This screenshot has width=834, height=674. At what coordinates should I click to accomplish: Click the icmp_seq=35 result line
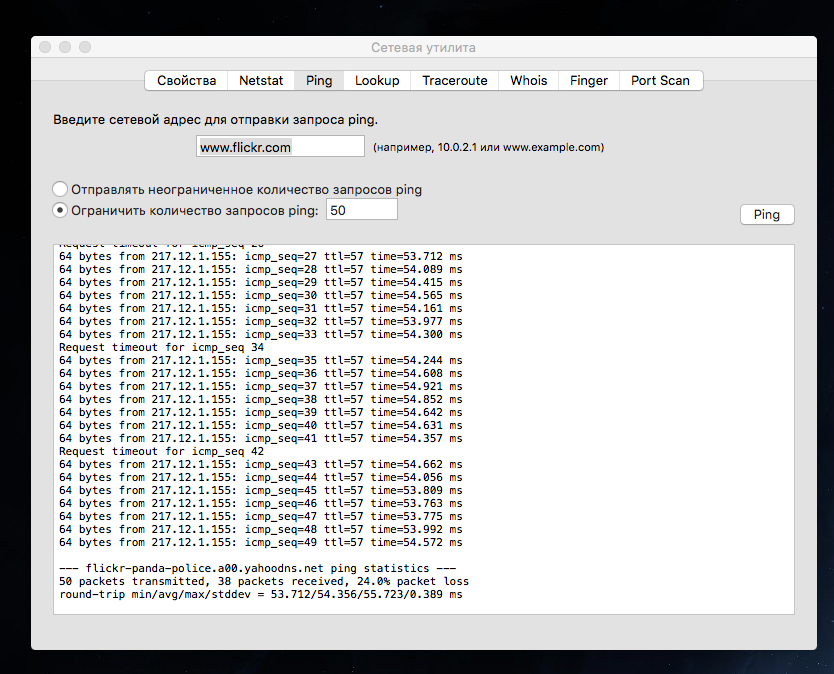pyautogui.click(x=261, y=361)
